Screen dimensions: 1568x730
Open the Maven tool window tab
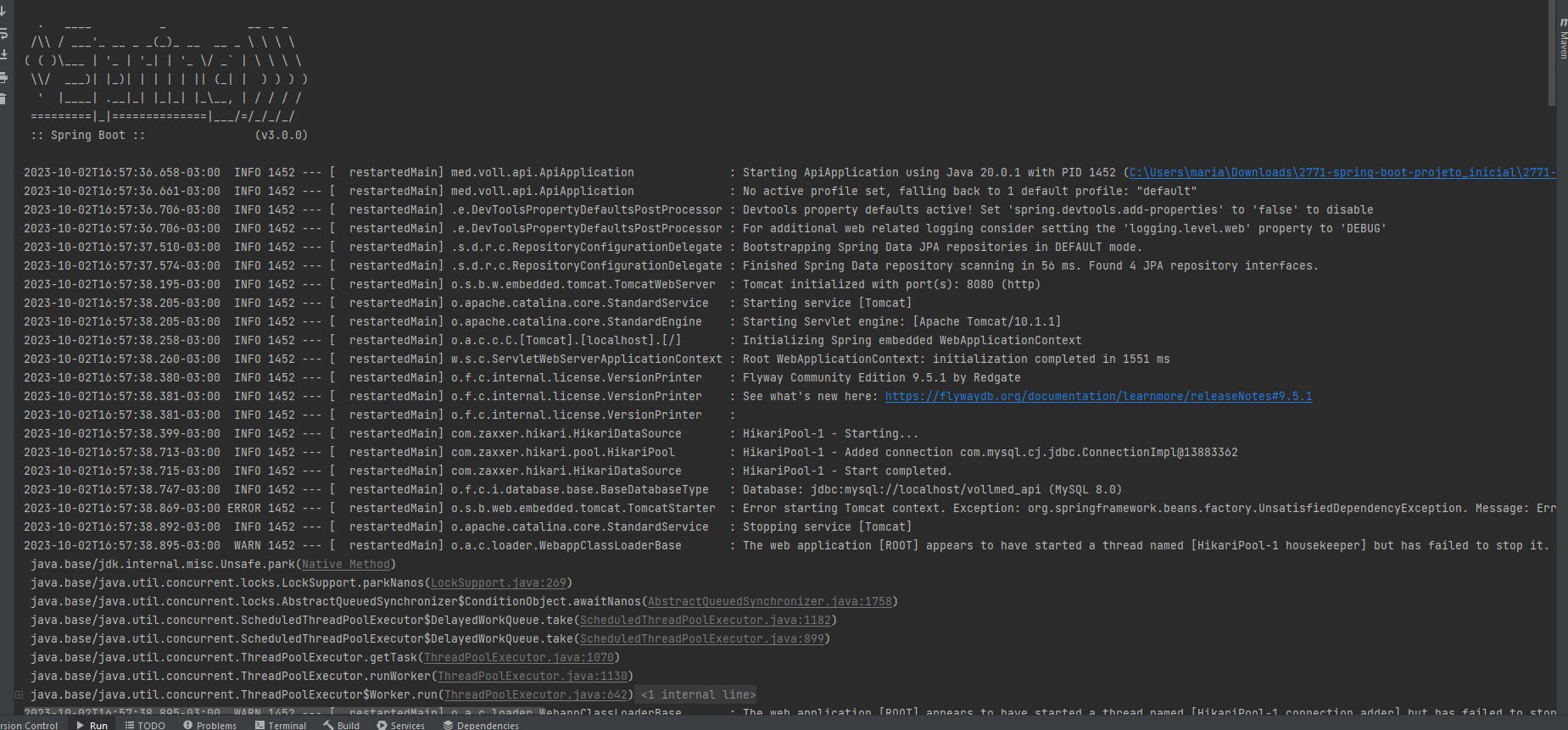(1563, 39)
